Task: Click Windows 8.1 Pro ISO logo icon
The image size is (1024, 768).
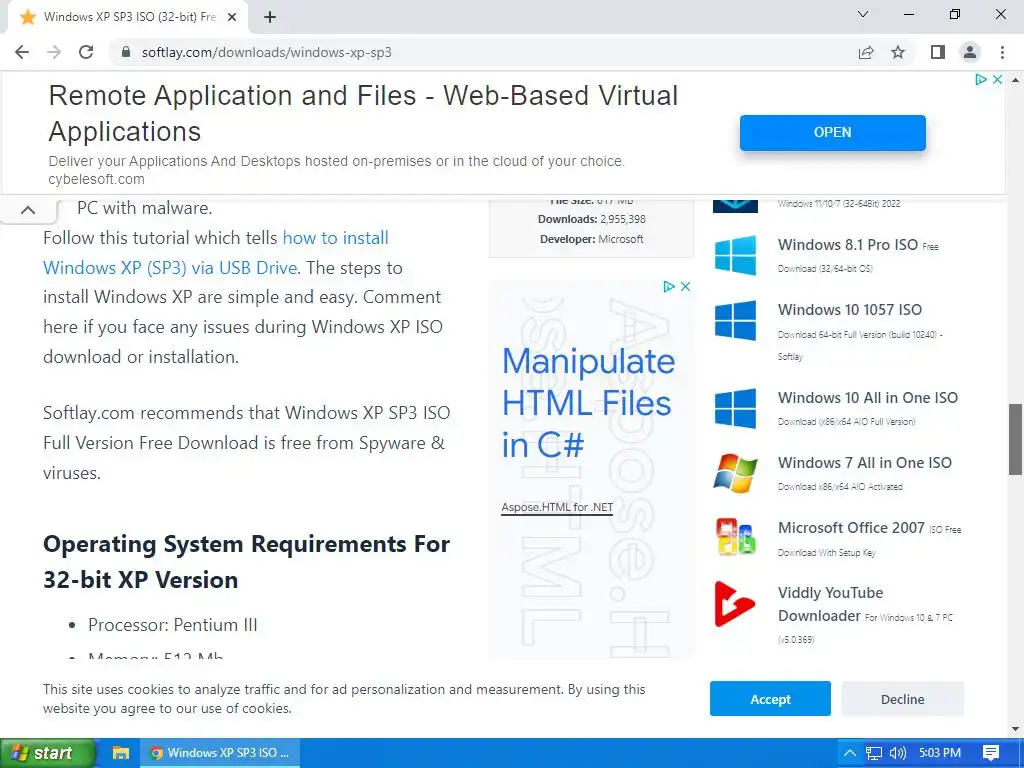Action: point(735,255)
